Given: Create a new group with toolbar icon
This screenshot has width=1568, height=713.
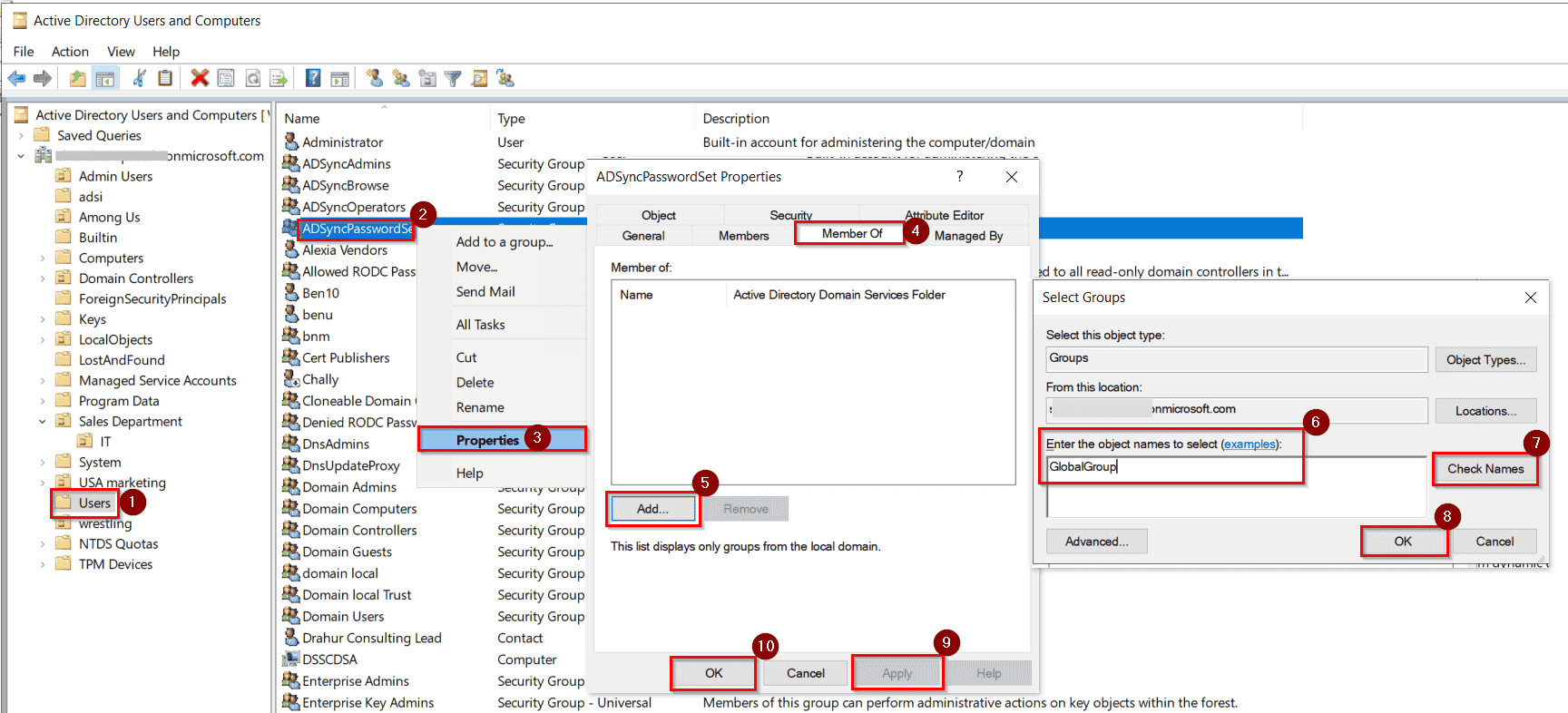Looking at the screenshot, I should (400, 79).
